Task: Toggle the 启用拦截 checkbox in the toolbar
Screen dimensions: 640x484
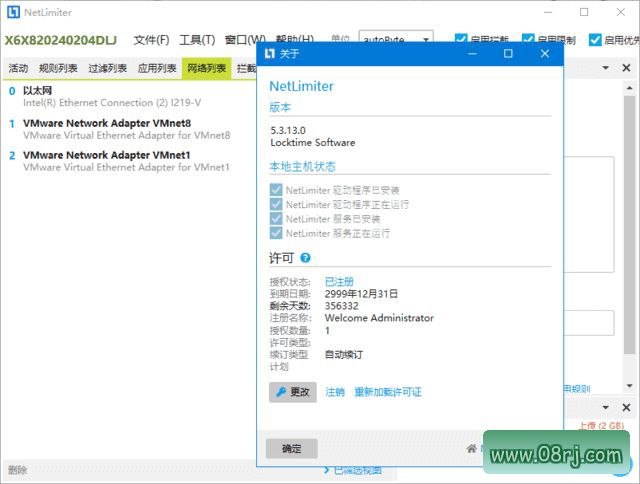Action: click(x=460, y=40)
